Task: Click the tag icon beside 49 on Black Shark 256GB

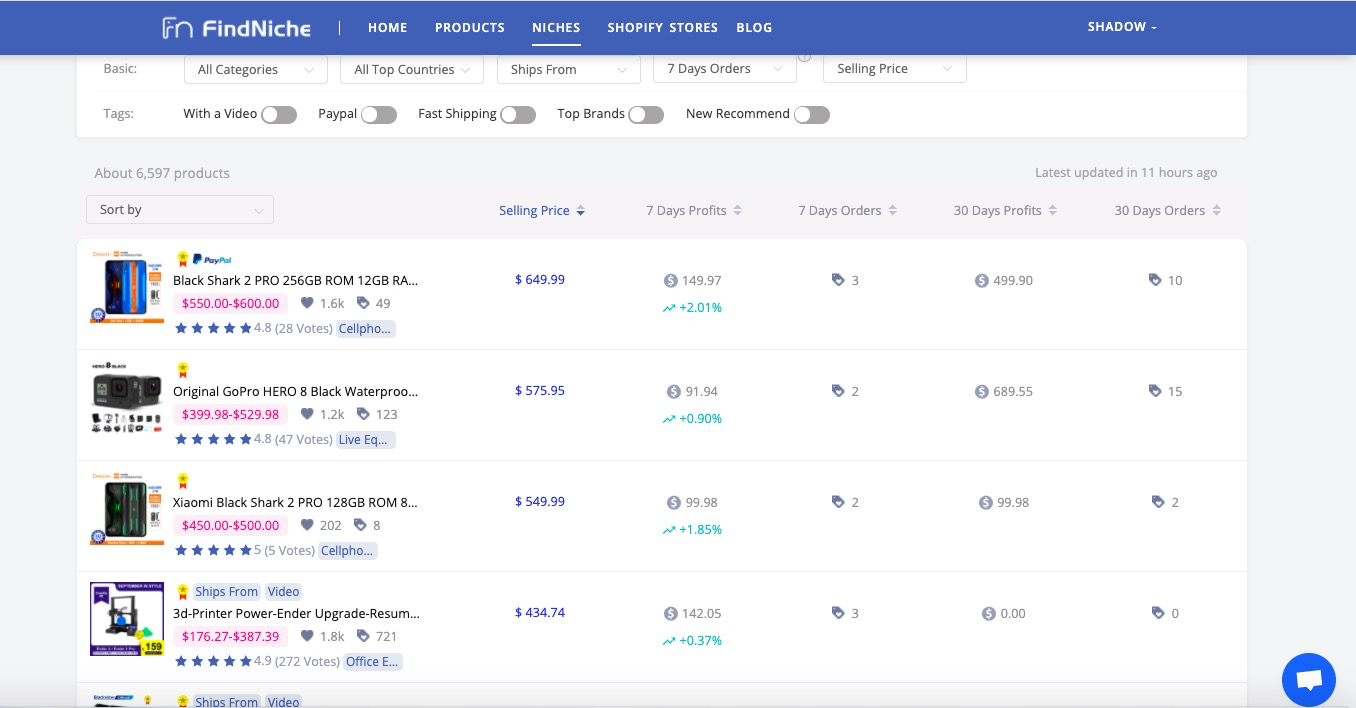Action: click(x=363, y=303)
